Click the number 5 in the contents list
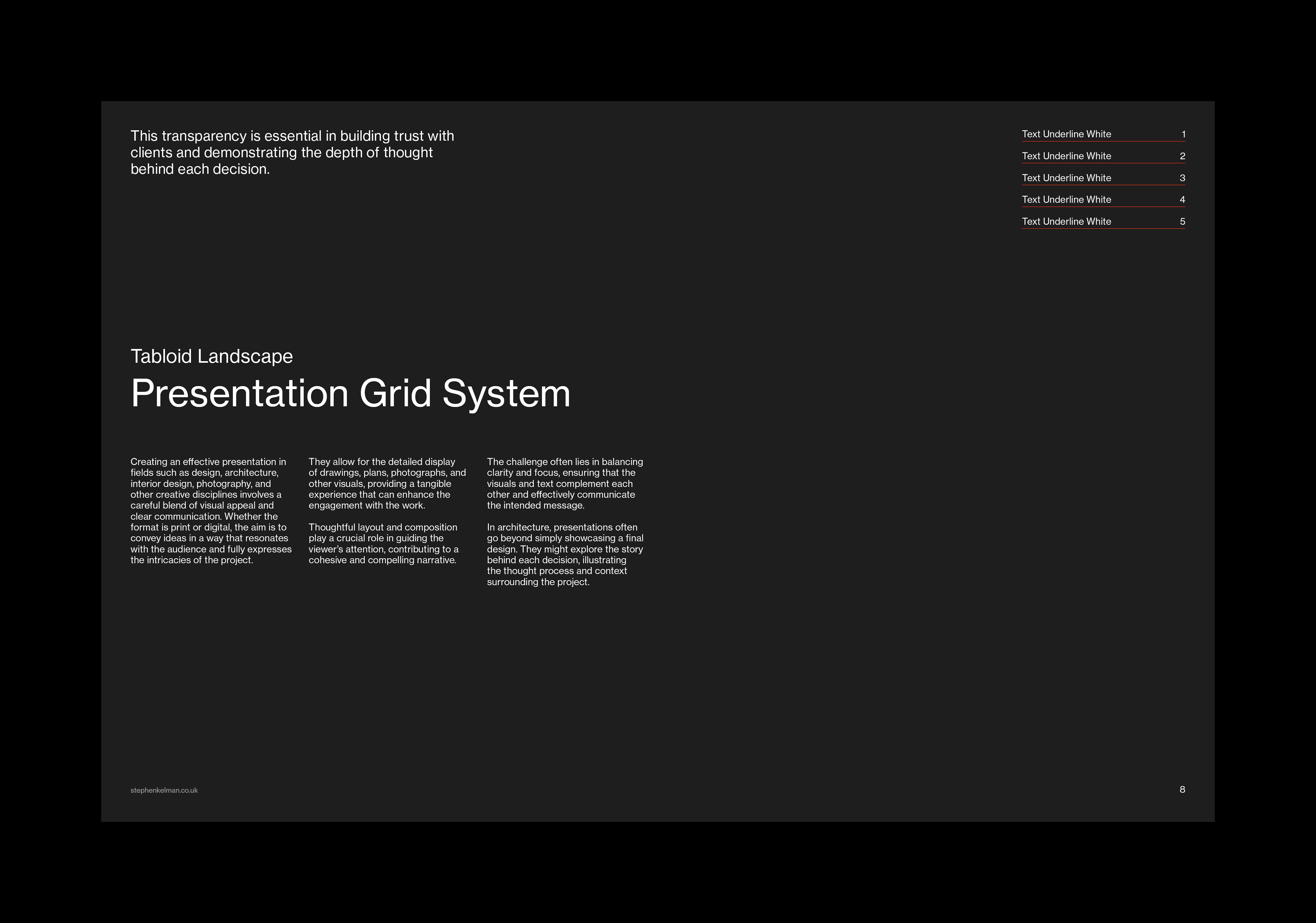 click(x=1182, y=221)
